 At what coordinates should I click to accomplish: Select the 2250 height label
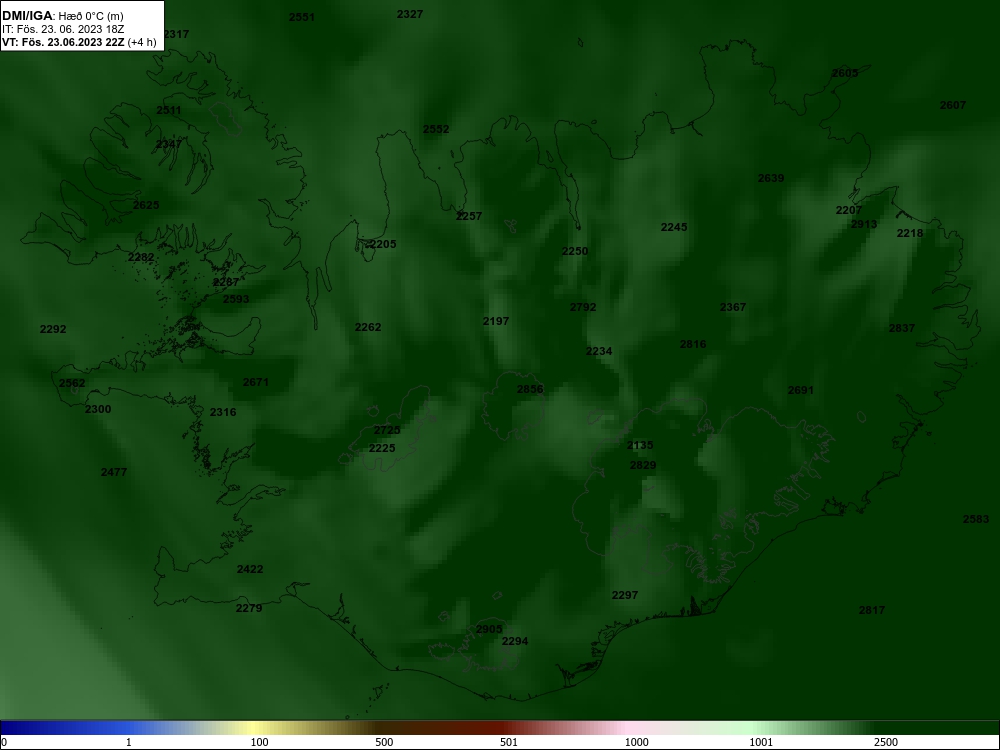pyautogui.click(x=575, y=251)
